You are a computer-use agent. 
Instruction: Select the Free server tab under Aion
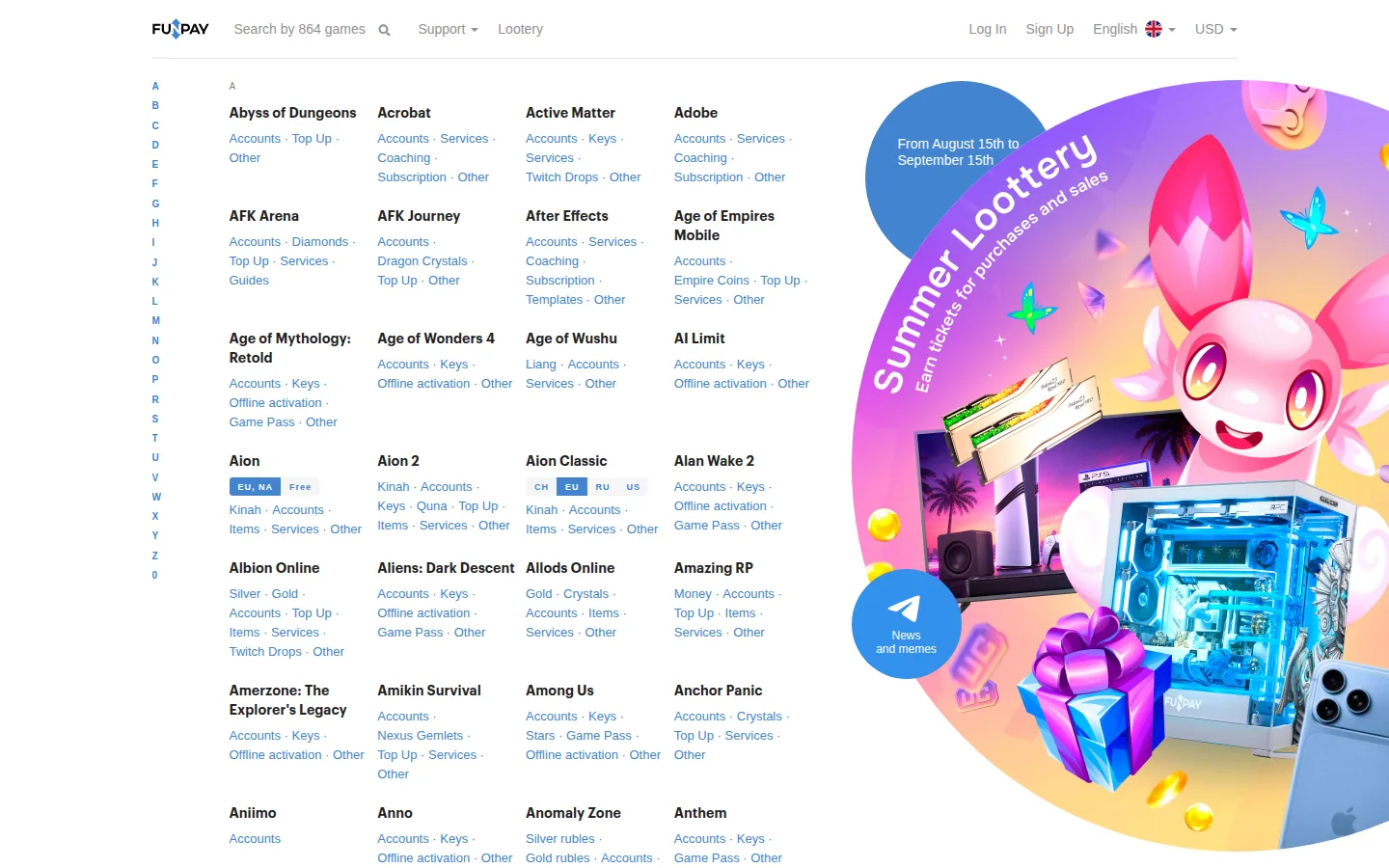300,487
